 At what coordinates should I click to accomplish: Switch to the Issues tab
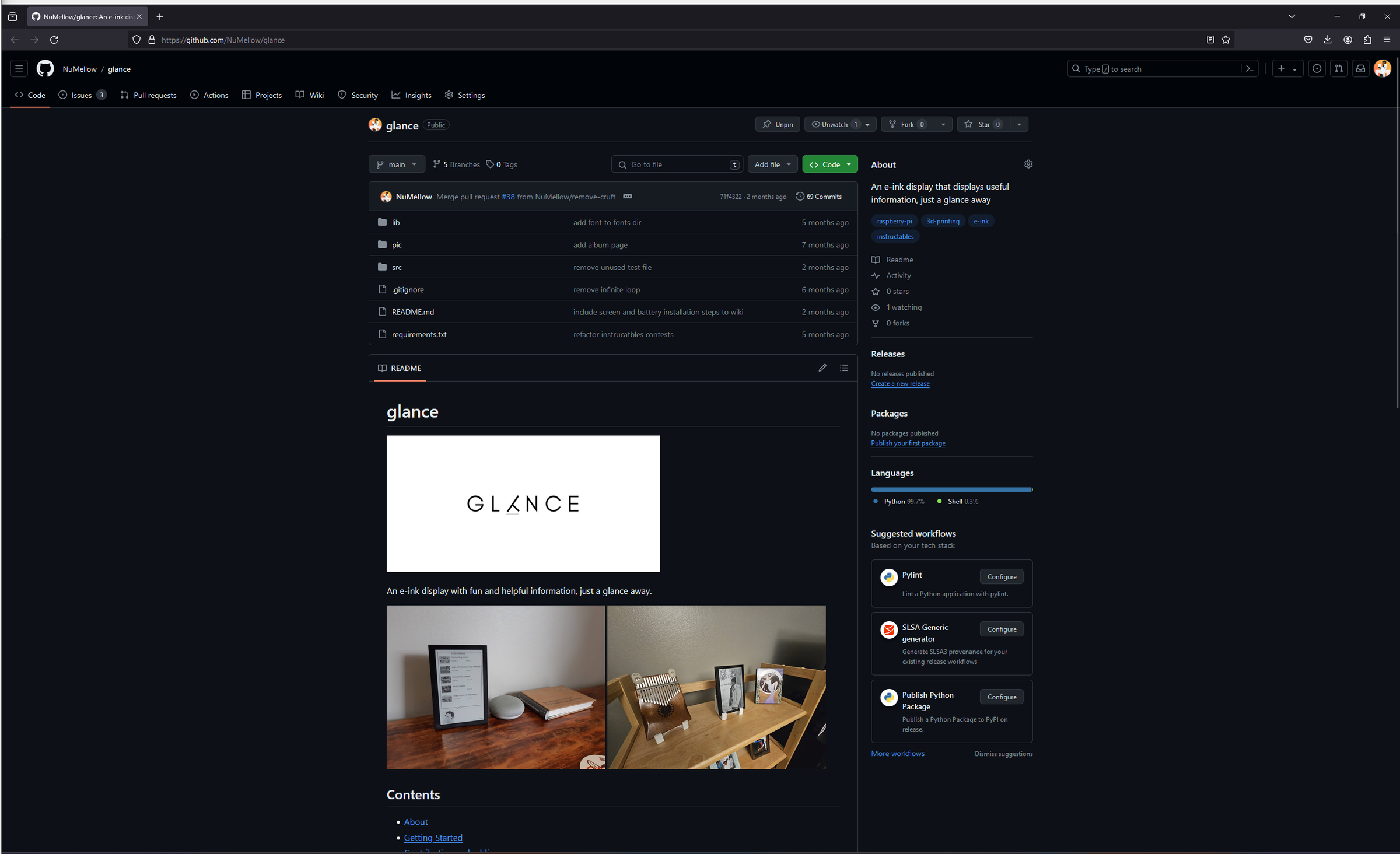(x=81, y=95)
